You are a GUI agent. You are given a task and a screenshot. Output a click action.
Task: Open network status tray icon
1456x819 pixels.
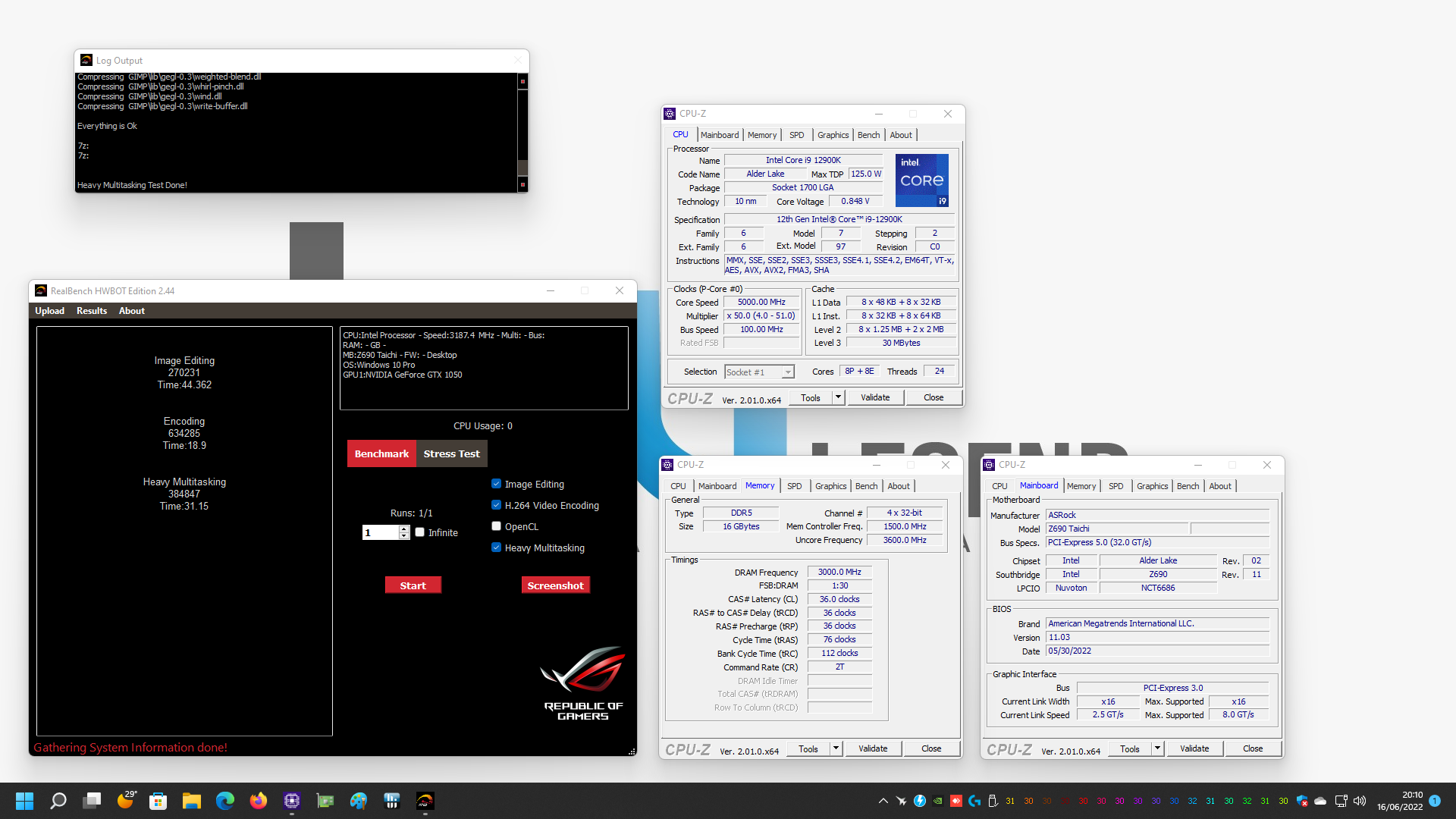[1341, 801]
